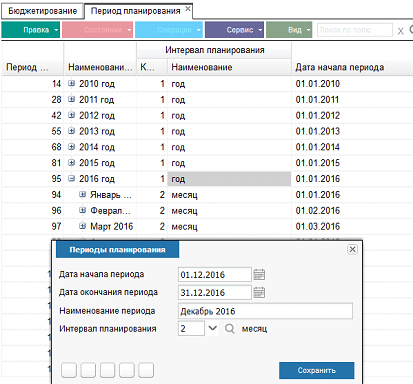Expand the 2011 год tree node
The image size is (413, 384).
pyautogui.click(x=71, y=99)
